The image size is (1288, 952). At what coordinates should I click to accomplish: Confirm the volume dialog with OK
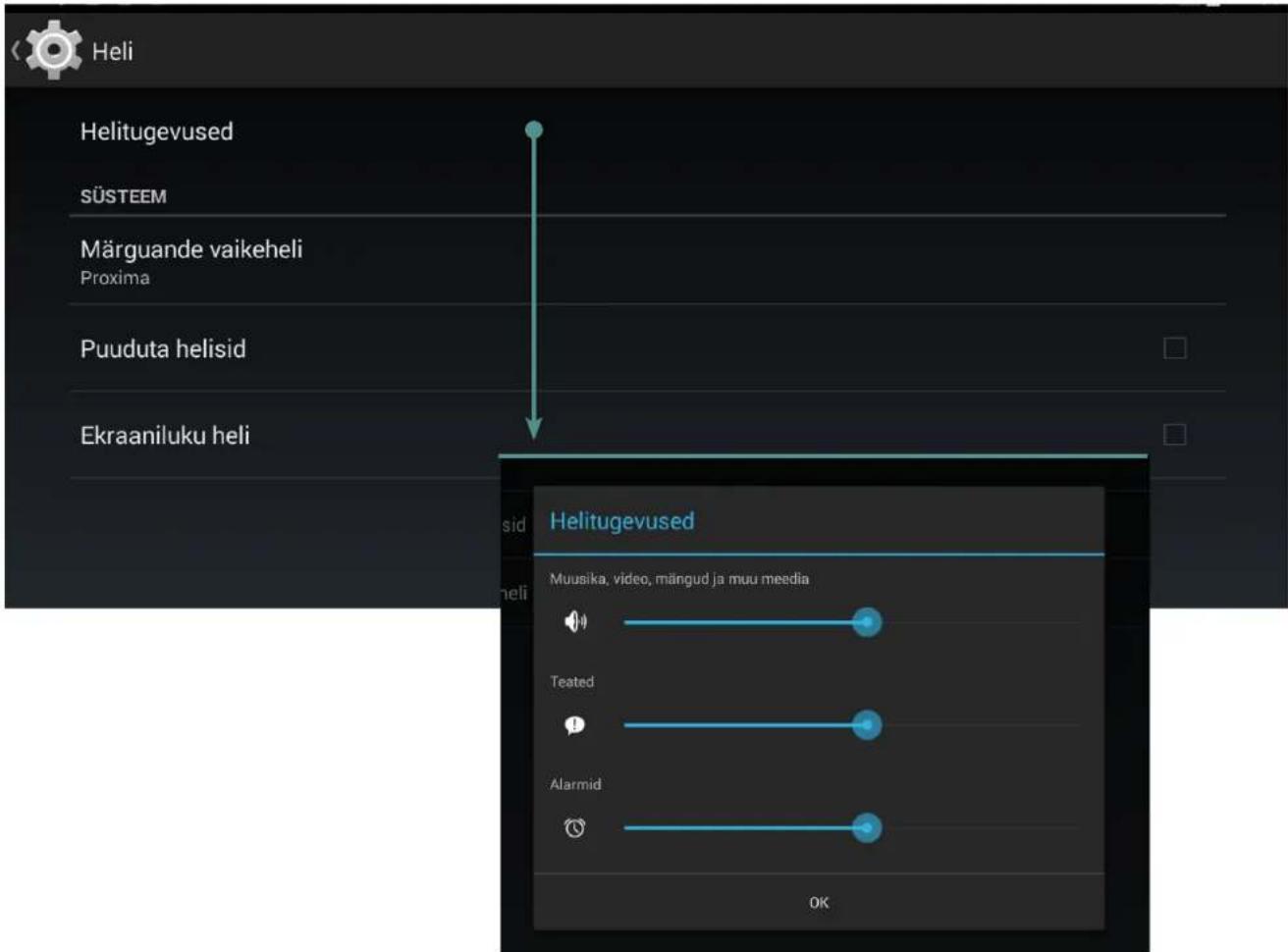pyautogui.click(x=819, y=902)
